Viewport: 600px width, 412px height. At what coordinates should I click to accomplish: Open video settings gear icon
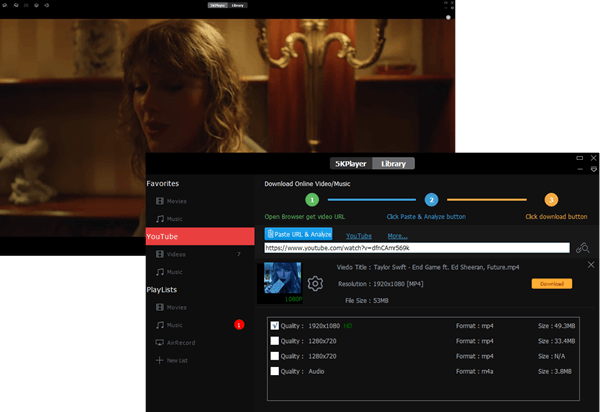coord(315,283)
